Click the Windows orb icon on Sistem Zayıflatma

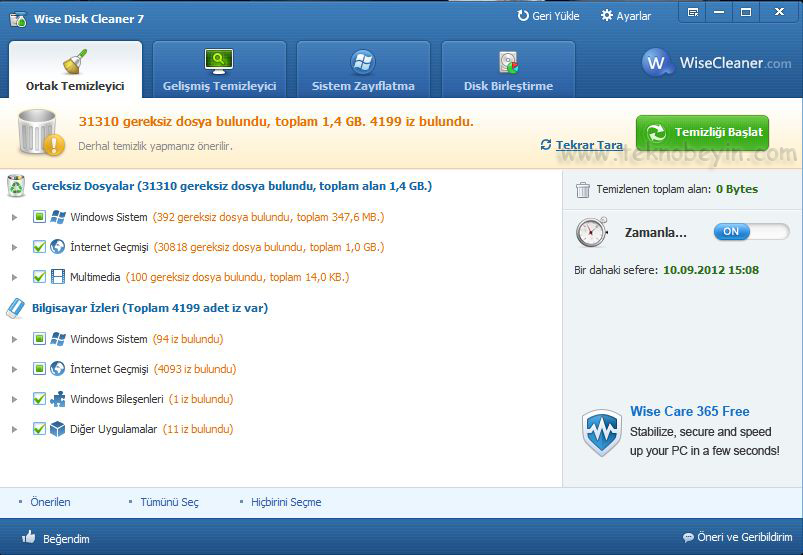[x=363, y=62]
